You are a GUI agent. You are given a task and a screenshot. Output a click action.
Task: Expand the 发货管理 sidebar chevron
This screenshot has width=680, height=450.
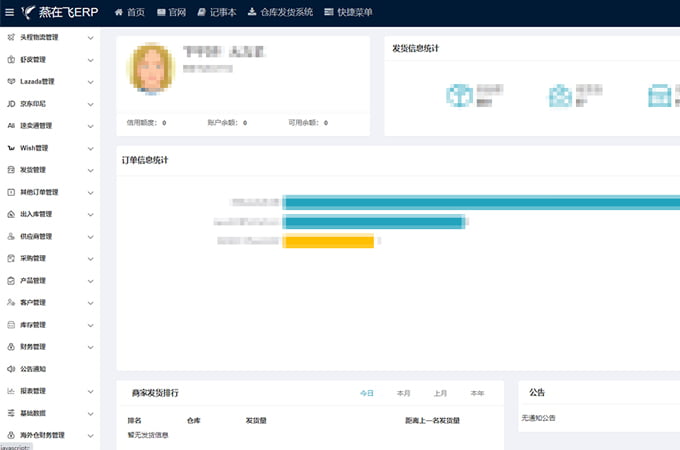point(91,170)
